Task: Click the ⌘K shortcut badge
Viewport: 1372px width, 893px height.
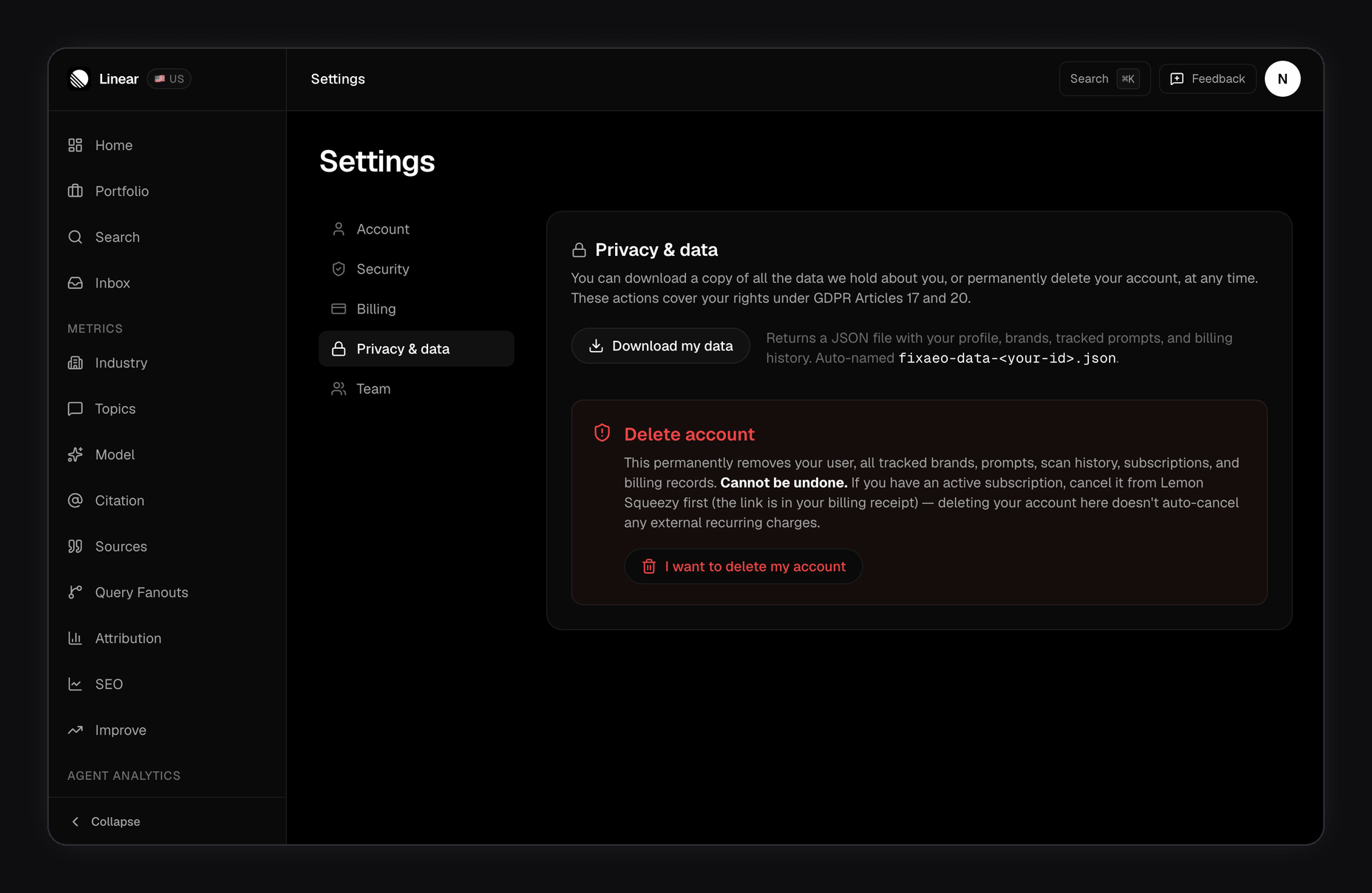Action: tap(1128, 79)
